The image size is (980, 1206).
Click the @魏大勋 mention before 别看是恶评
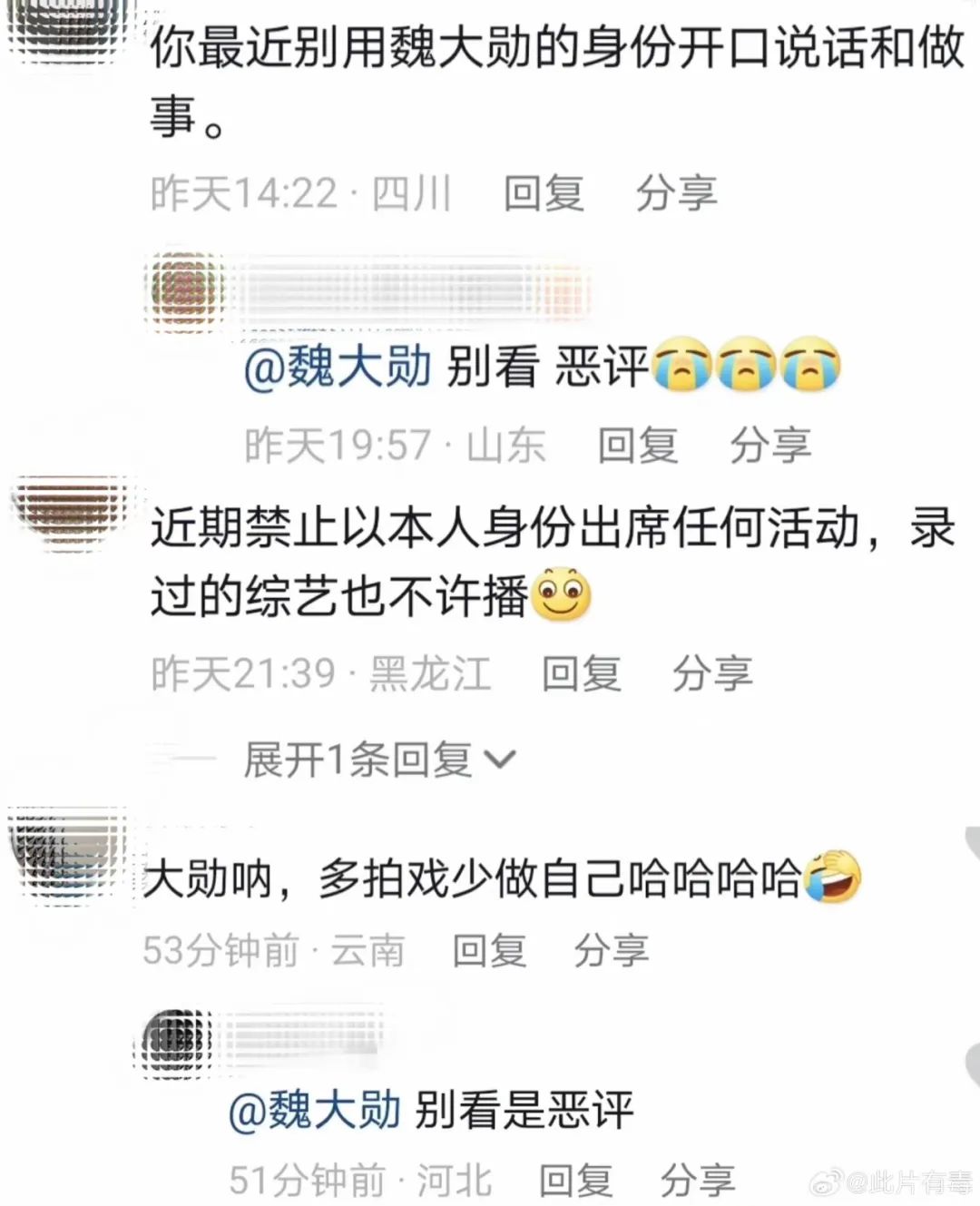point(314,1110)
